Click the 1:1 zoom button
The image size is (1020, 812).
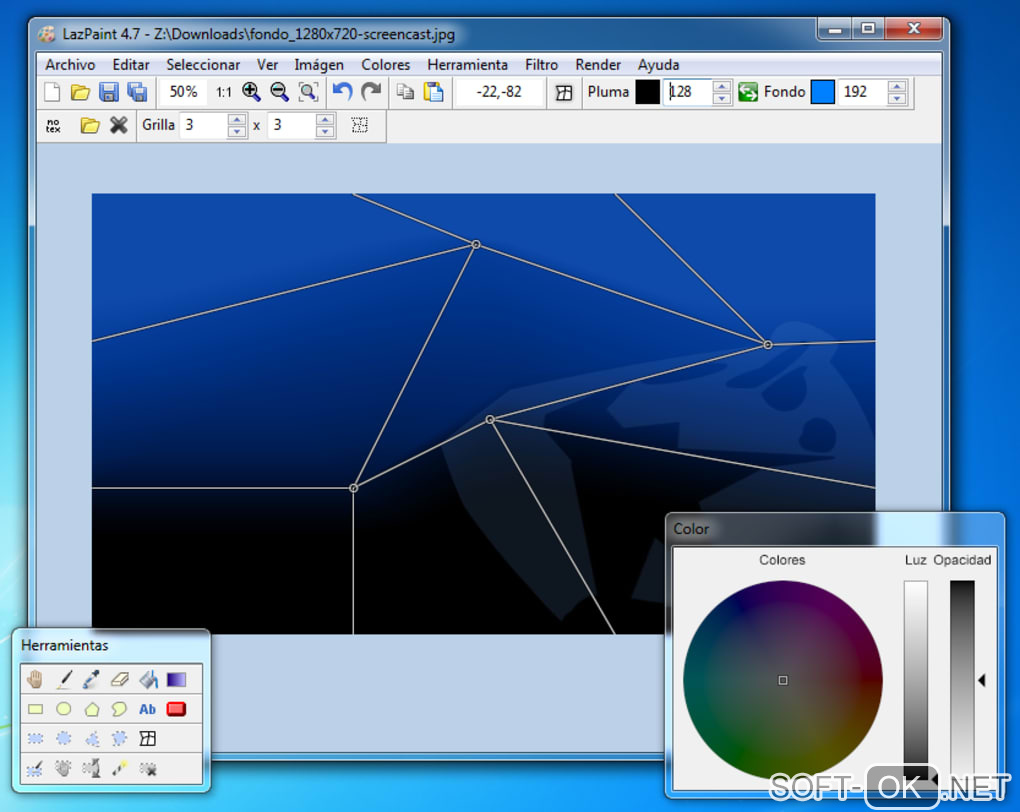coord(223,92)
